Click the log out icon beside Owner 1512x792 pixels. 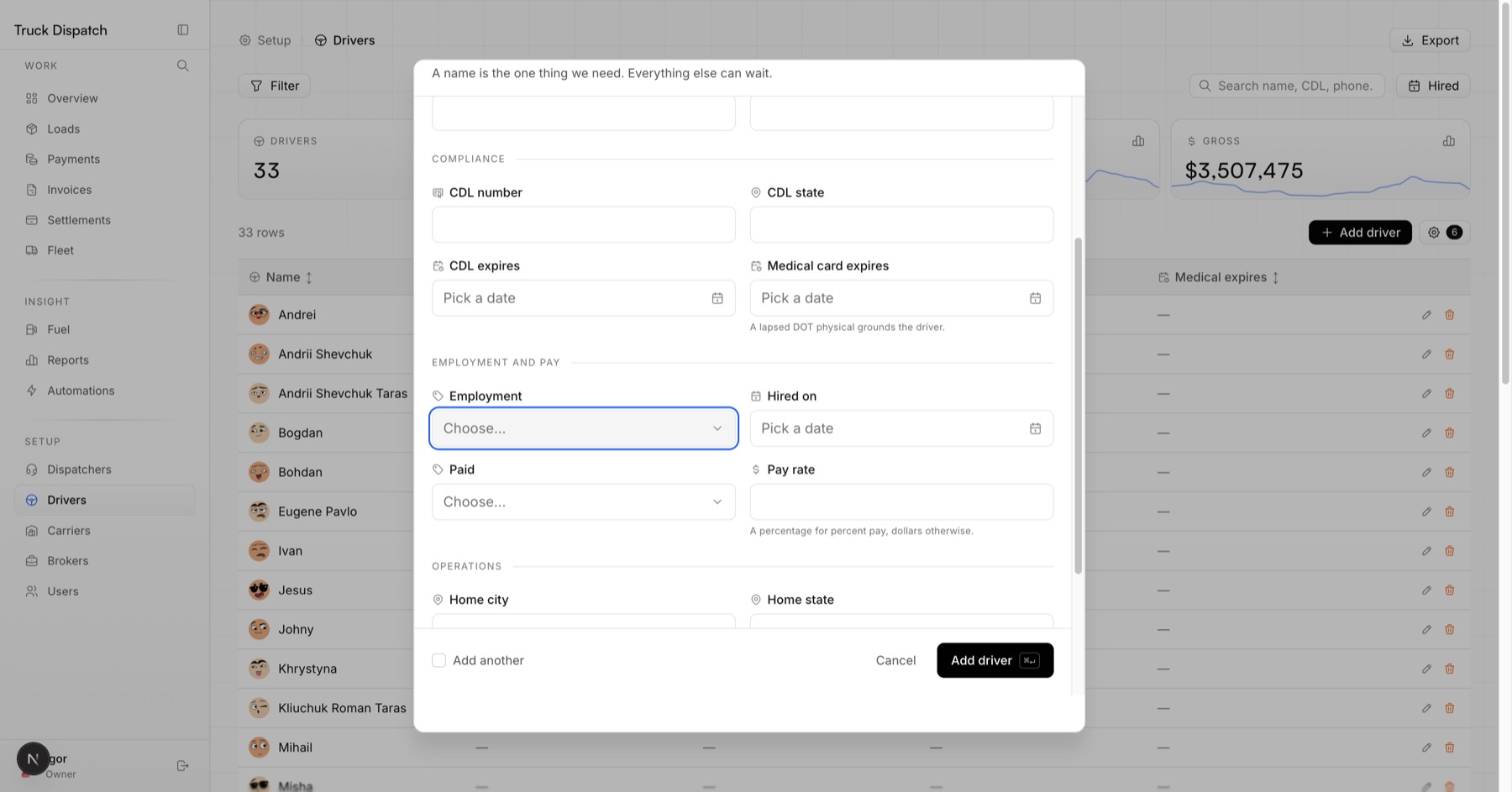click(182, 766)
